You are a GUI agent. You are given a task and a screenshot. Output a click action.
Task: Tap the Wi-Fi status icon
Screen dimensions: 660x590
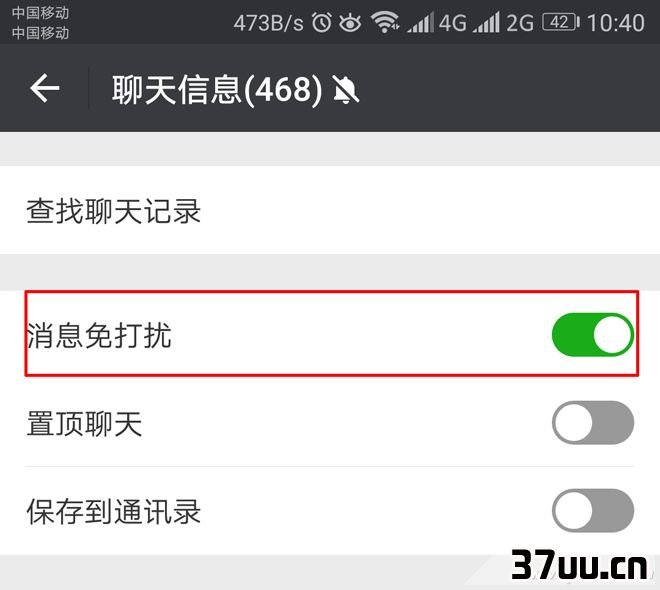385,22
